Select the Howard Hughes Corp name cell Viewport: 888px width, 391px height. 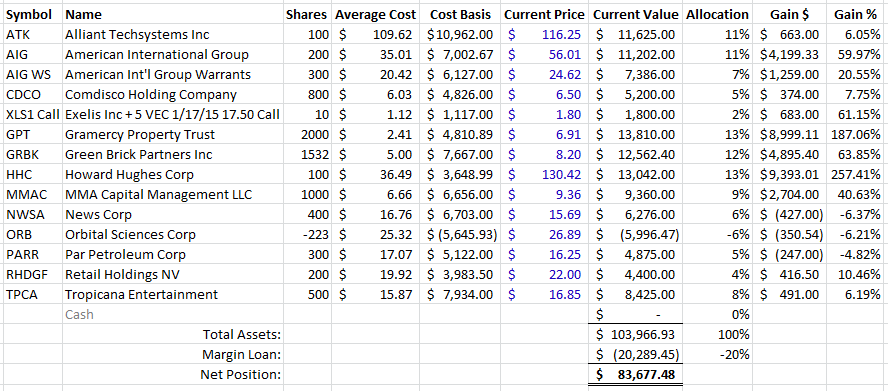(173, 175)
